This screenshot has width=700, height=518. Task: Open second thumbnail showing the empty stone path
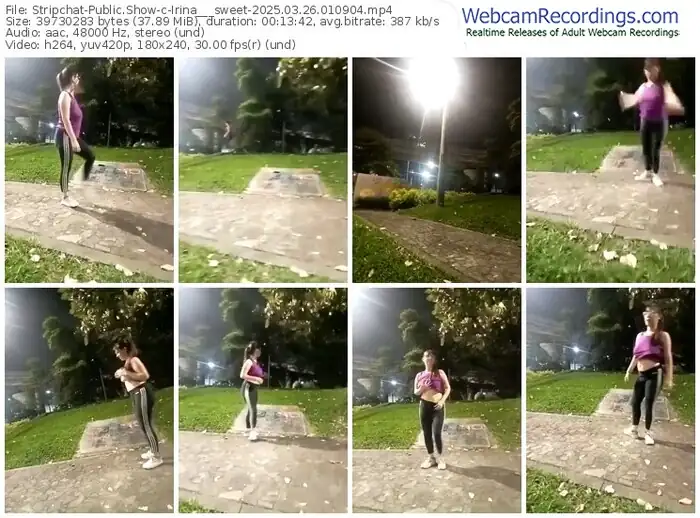pos(263,170)
